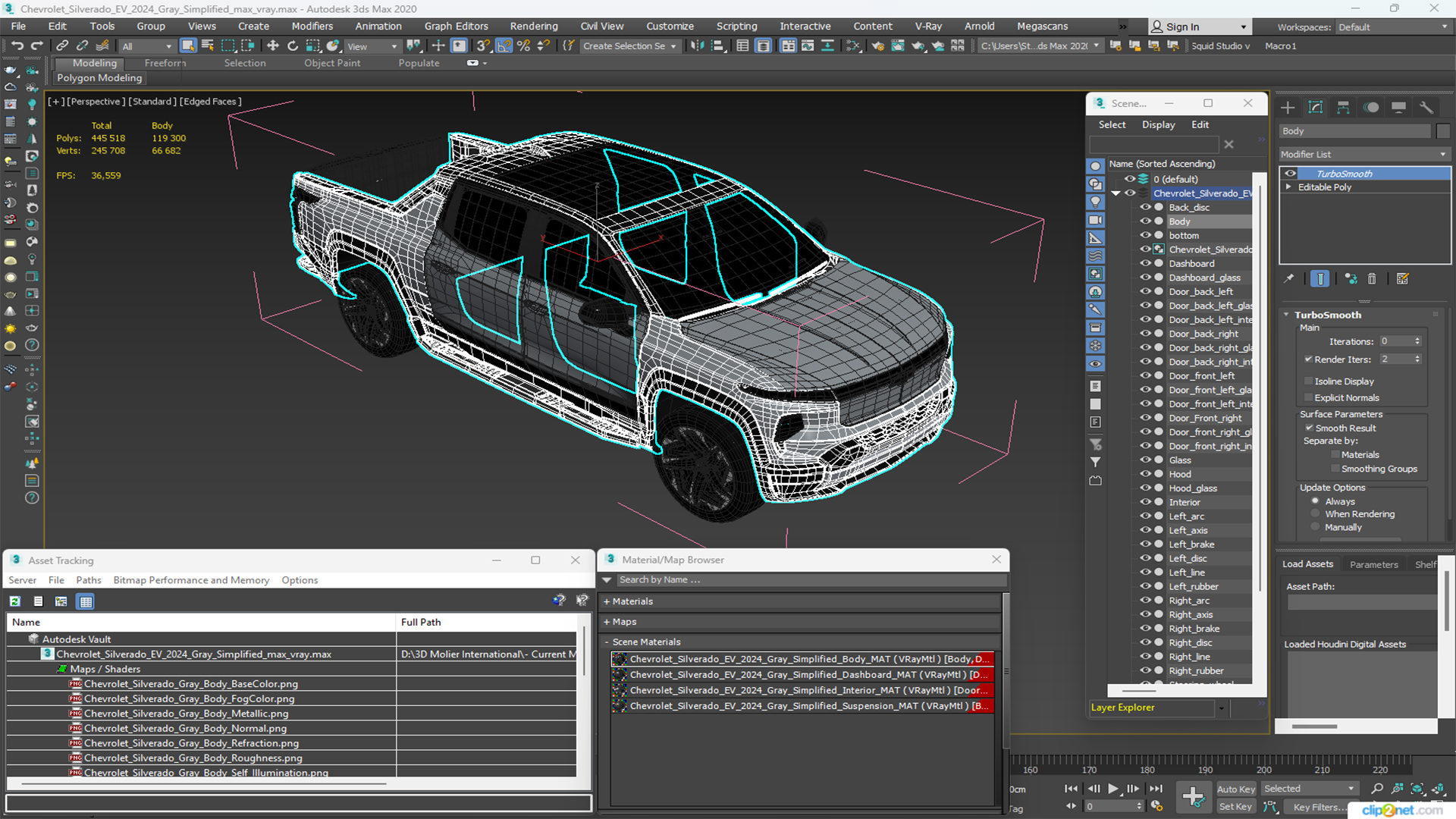Click the Play Animation button
1456x819 pixels.
pos(1112,789)
